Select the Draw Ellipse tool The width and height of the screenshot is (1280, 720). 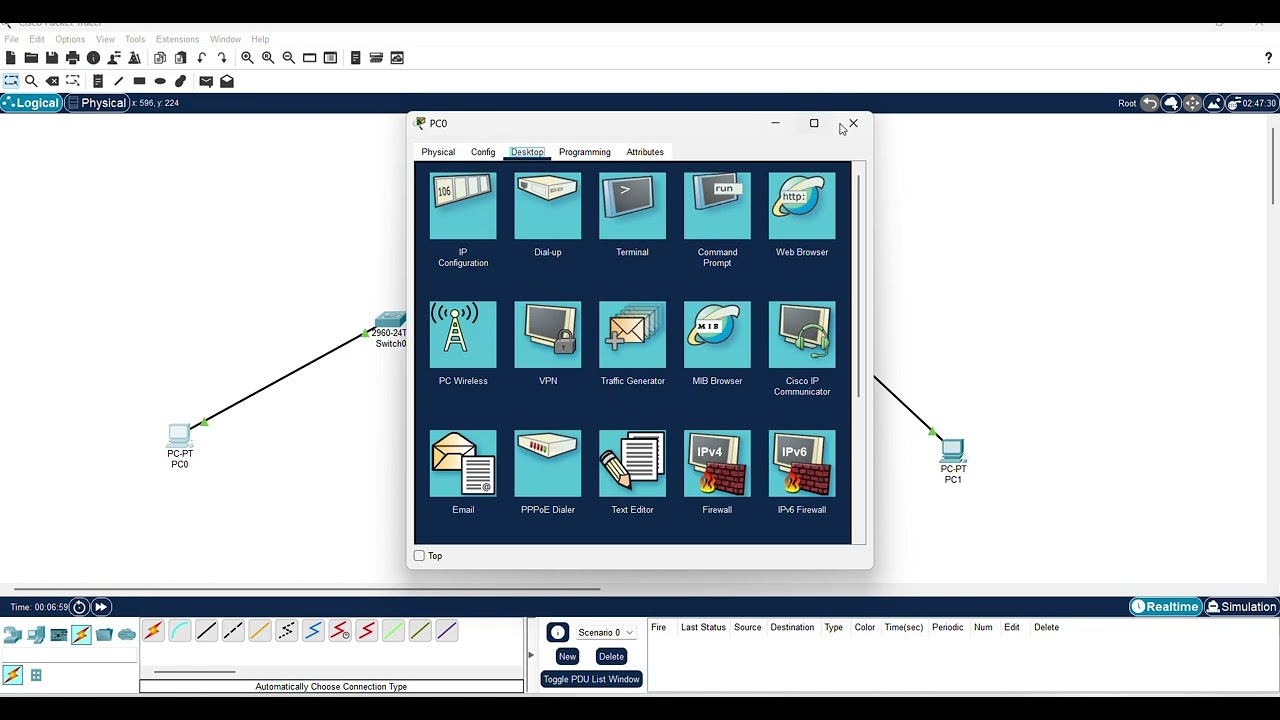coord(160,81)
